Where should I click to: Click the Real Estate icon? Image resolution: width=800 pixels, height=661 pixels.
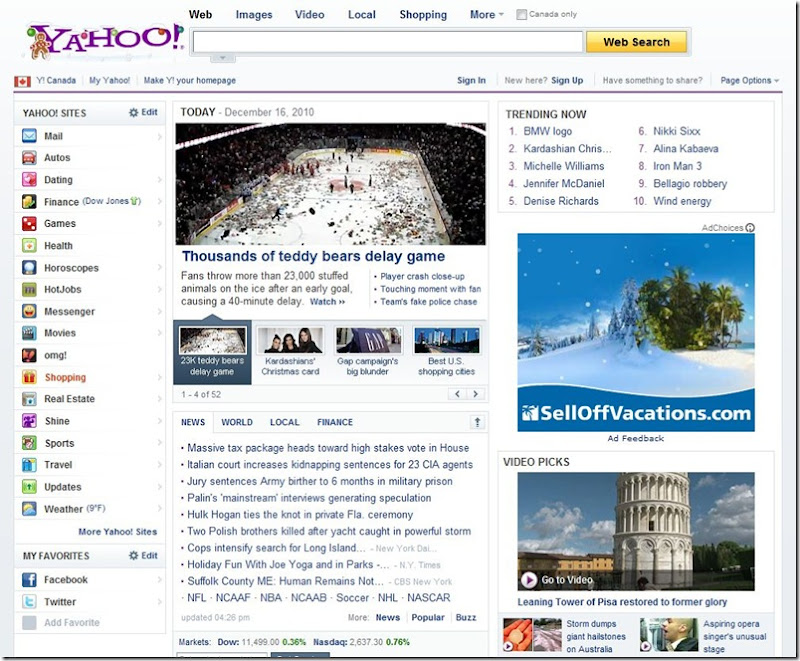[x=29, y=399]
